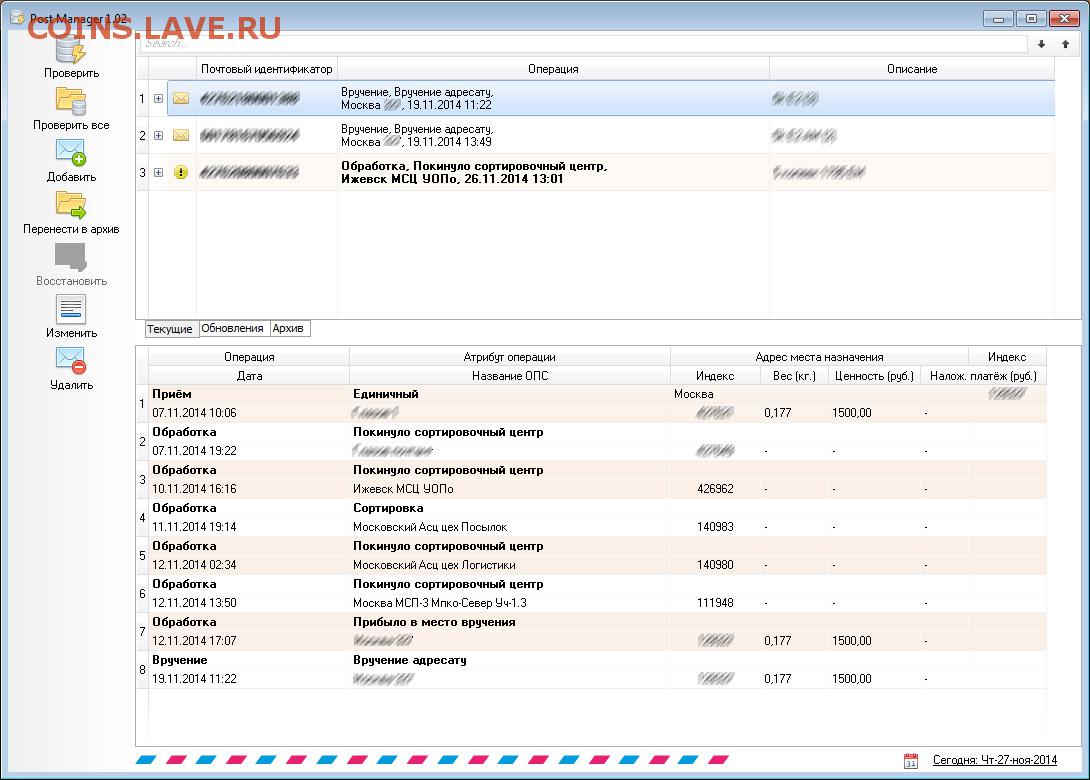
Task: Open the Архив tab
Action: pyautogui.click(x=288, y=328)
